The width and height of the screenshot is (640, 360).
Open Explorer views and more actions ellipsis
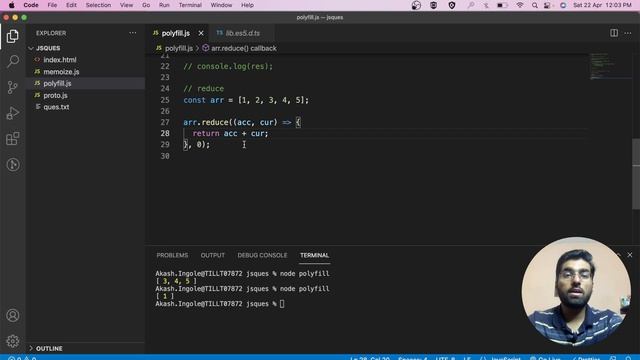[133, 33]
